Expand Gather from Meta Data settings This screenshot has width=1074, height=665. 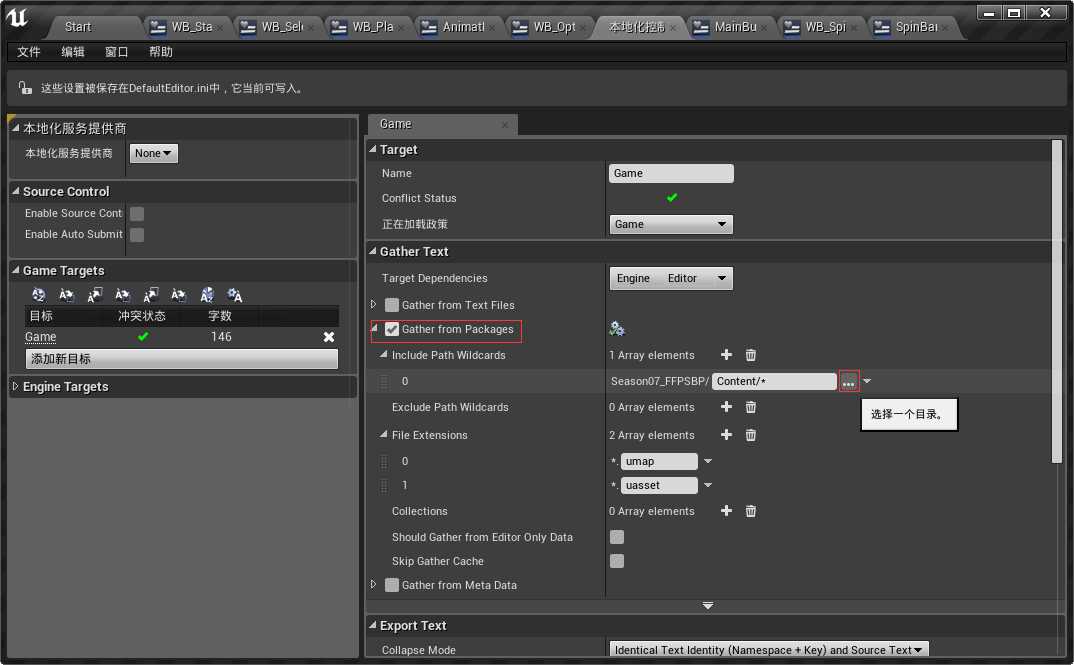click(x=373, y=584)
